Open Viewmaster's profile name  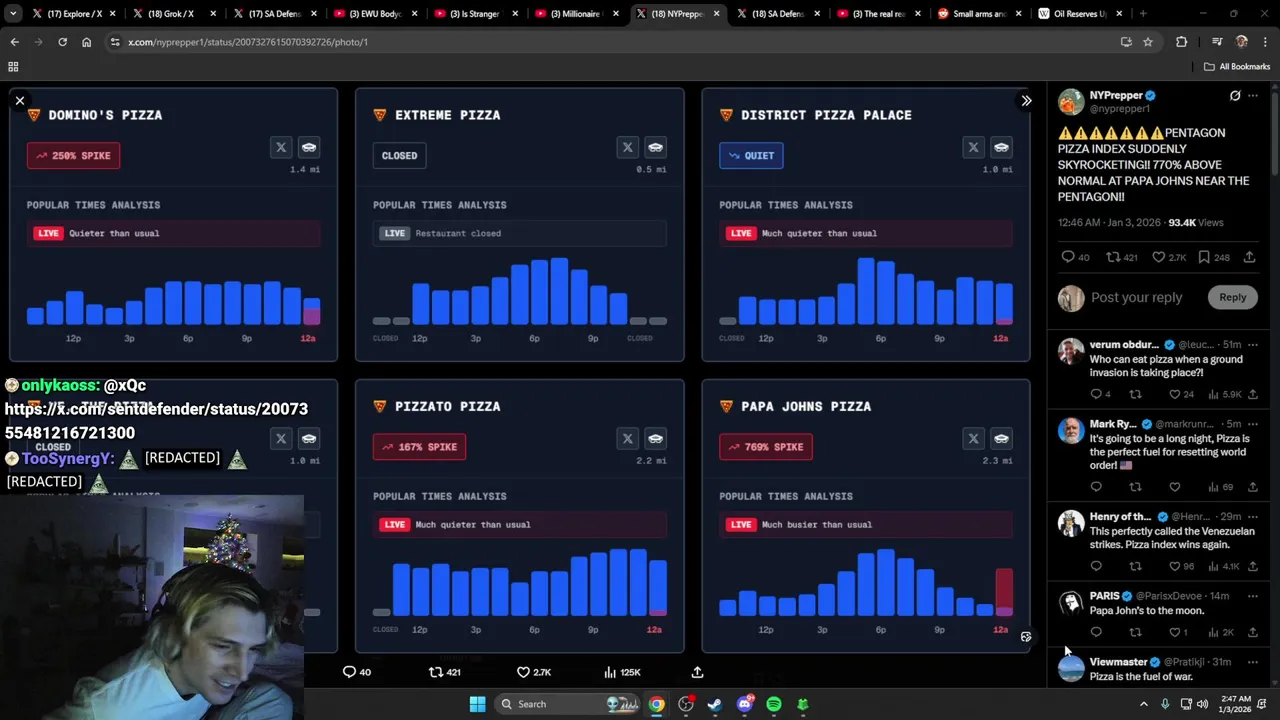click(x=1118, y=662)
